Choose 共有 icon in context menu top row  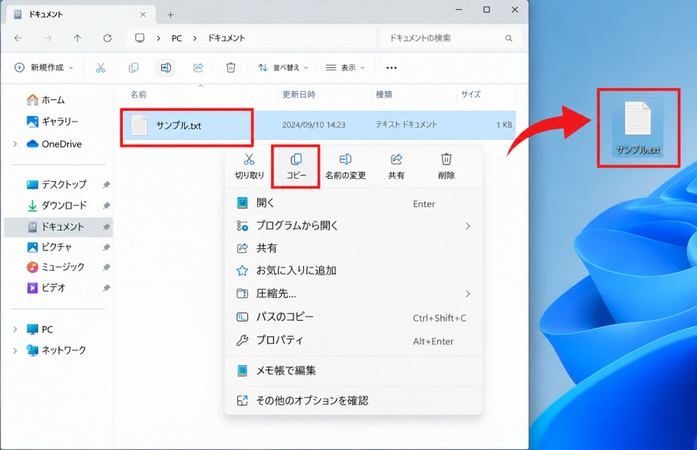click(x=396, y=166)
